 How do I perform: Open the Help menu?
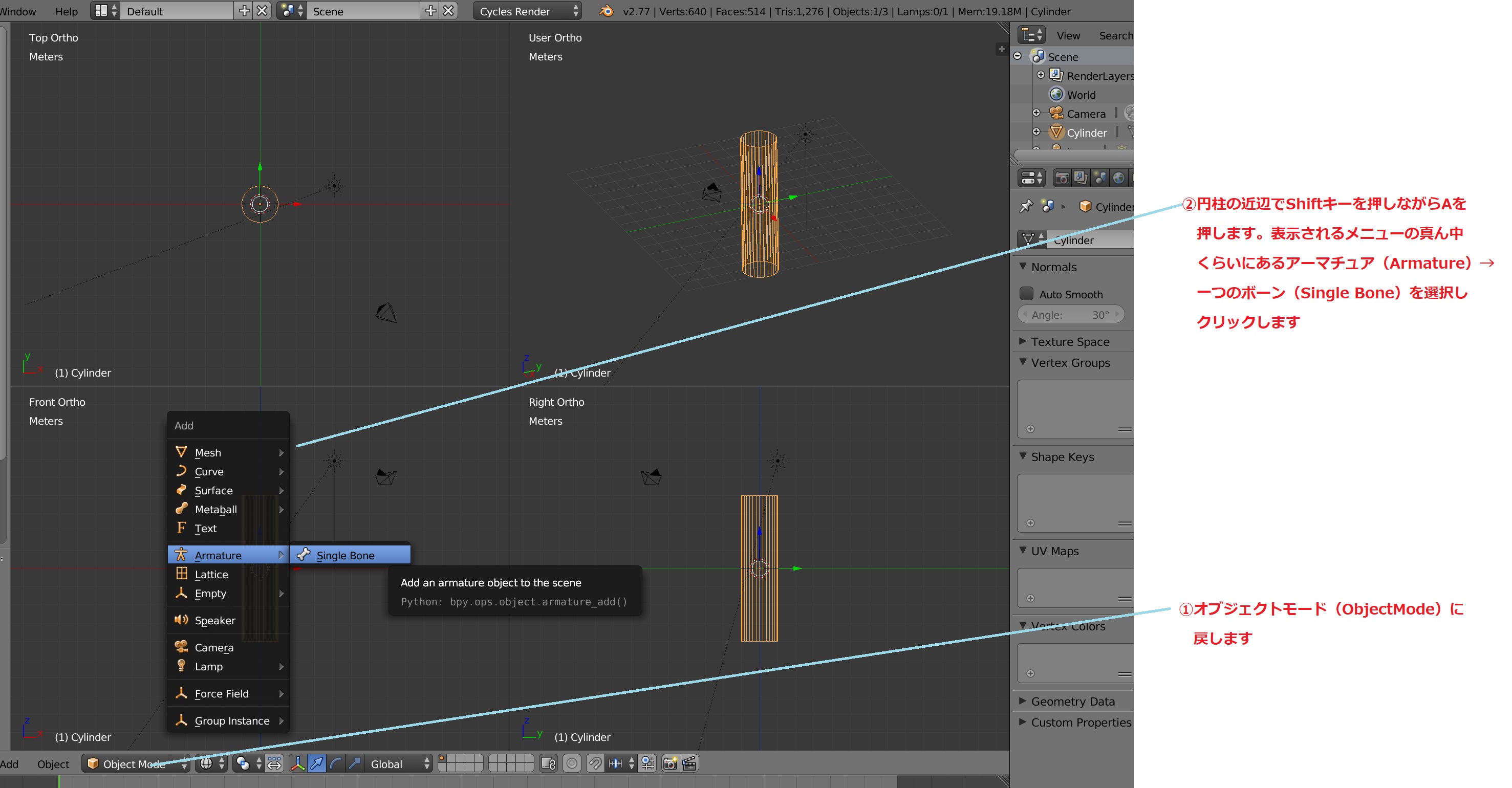pyautogui.click(x=67, y=11)
